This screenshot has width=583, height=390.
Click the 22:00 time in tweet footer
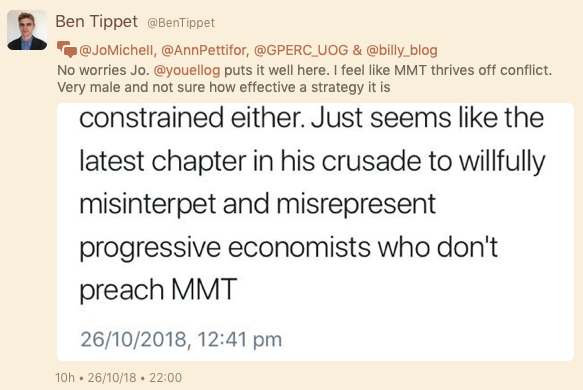[x=165, y=378]
